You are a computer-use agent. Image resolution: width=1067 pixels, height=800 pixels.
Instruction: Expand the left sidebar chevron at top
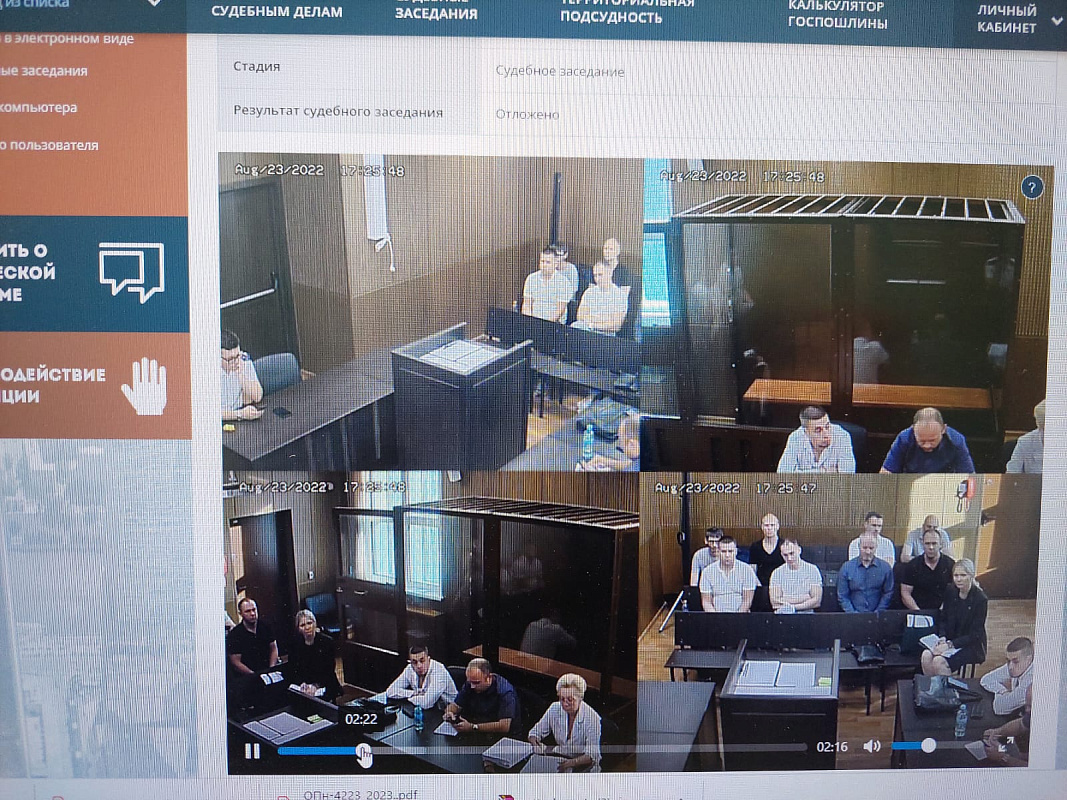153,4
